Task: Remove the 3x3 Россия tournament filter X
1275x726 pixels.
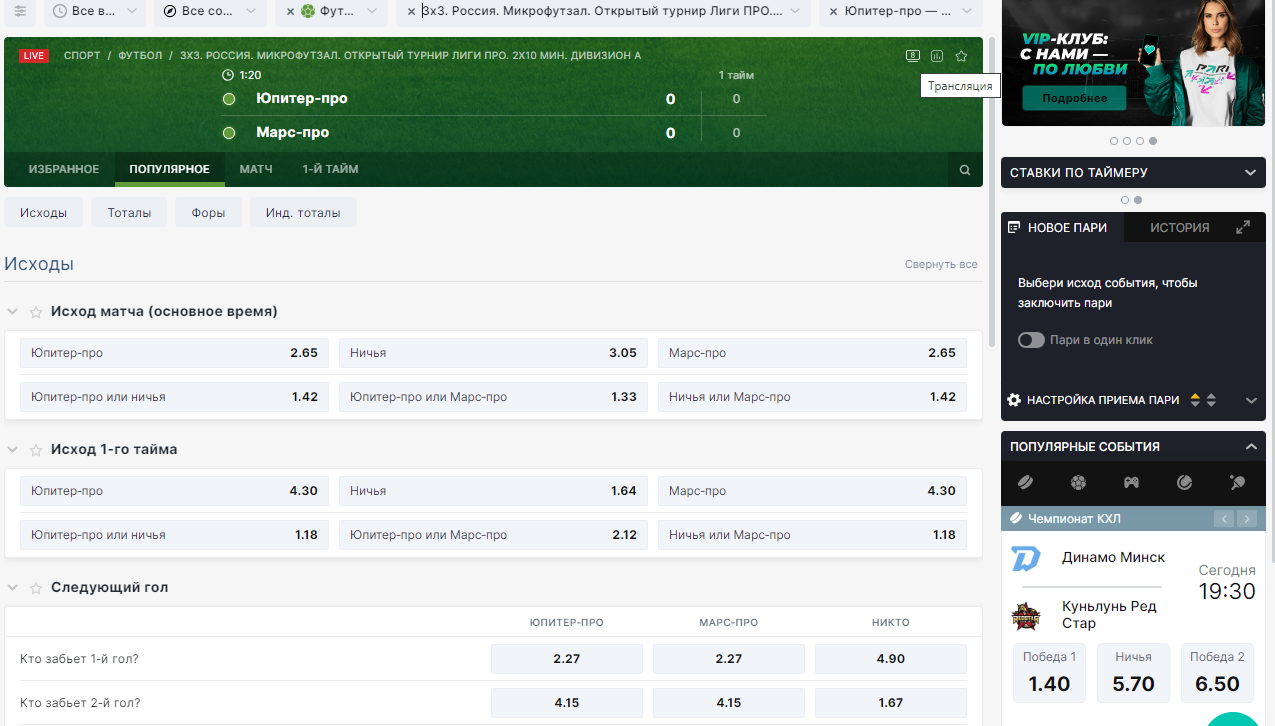Action: 411,11
